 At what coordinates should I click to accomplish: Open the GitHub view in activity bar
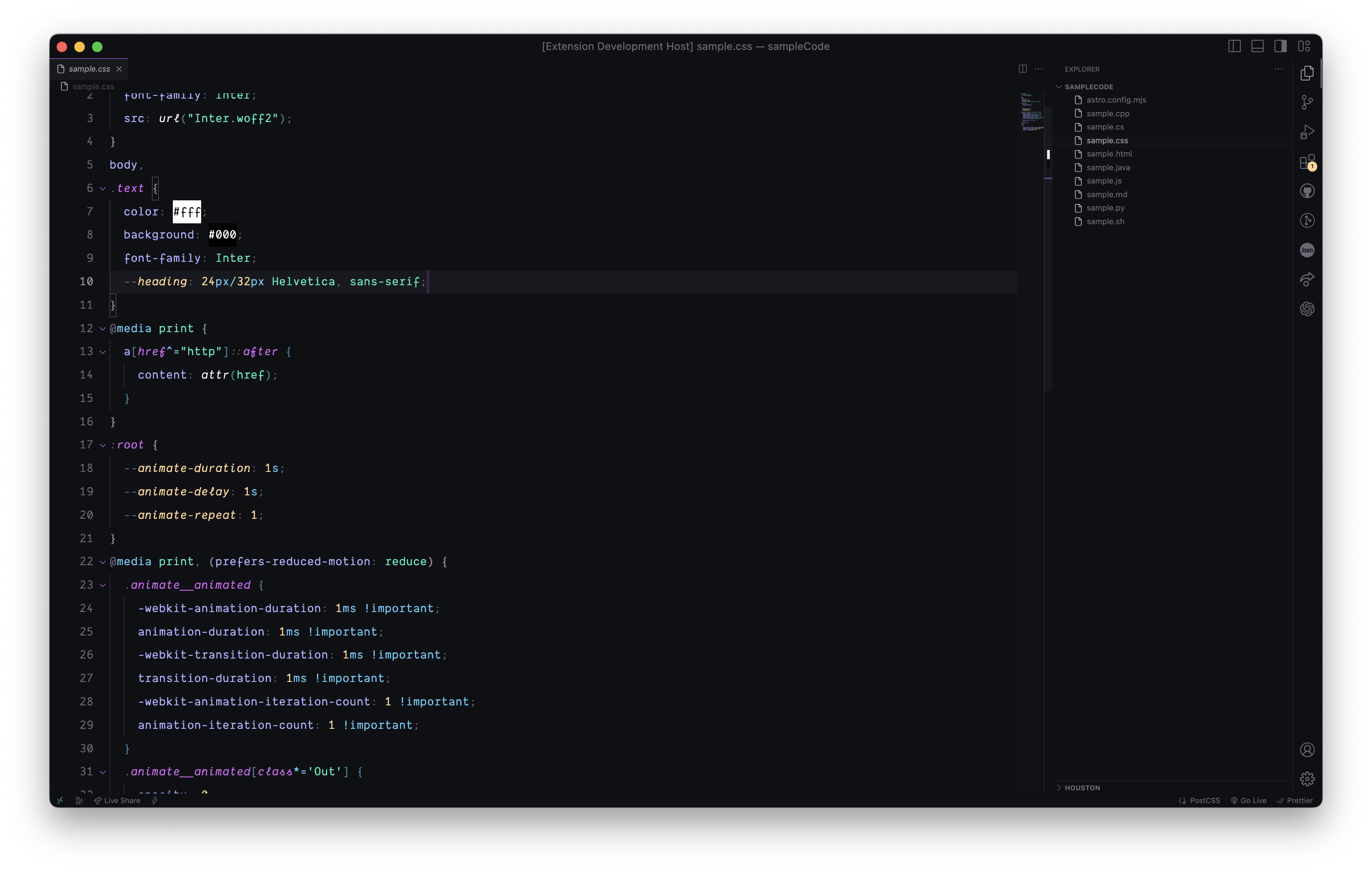(1307, 191)
